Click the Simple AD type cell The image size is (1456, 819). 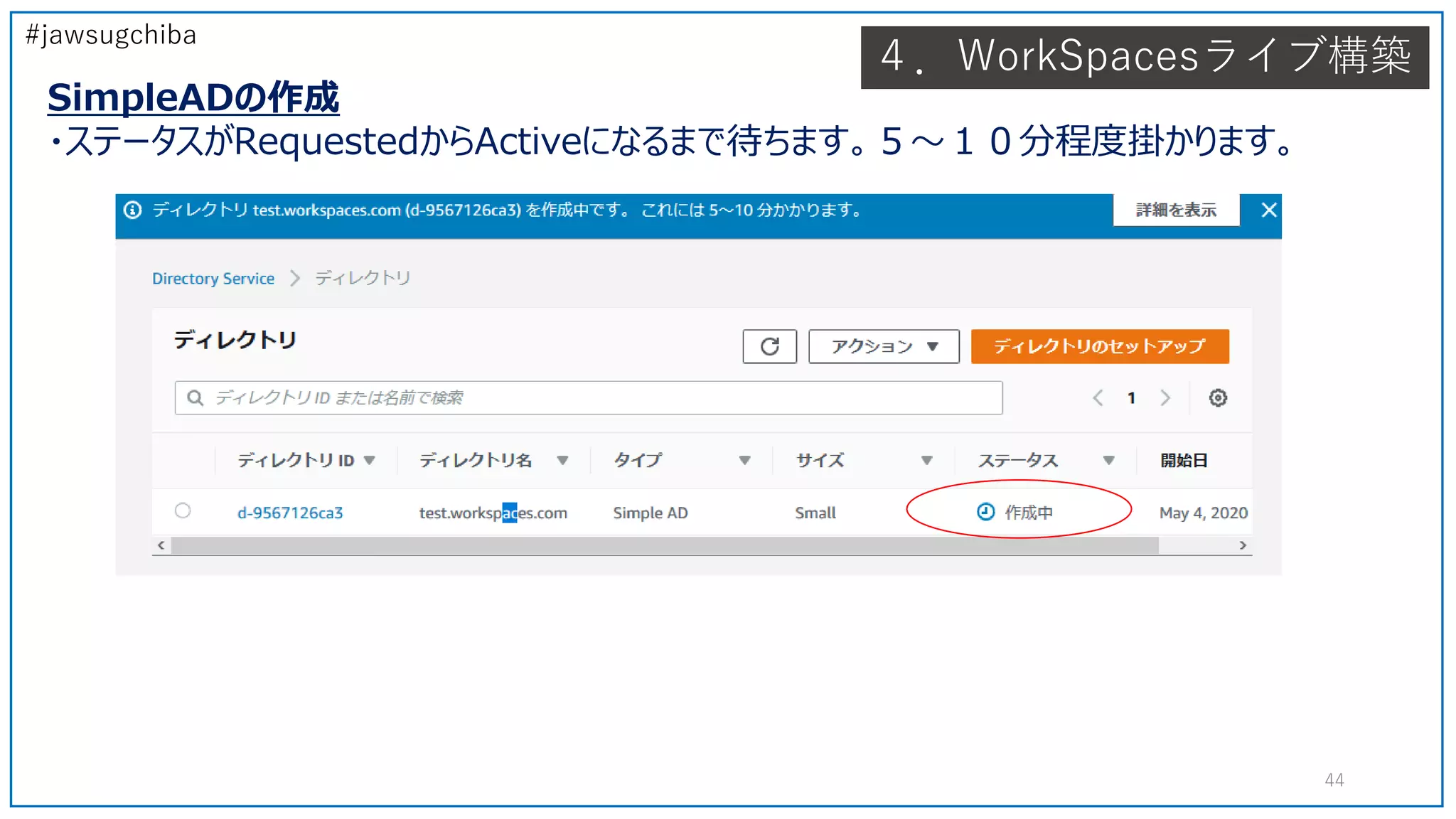tap(651, 513)
